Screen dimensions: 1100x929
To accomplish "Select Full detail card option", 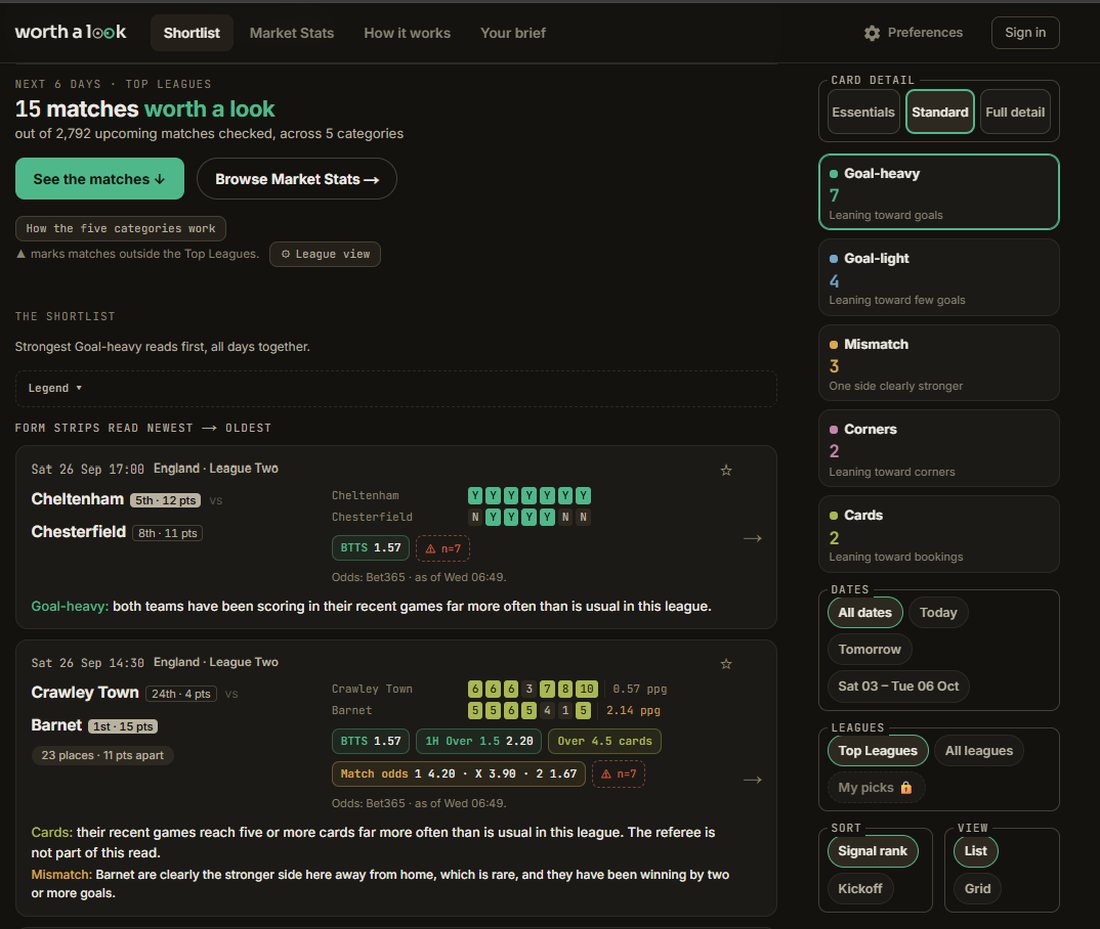I will [x=1014, y=112].
